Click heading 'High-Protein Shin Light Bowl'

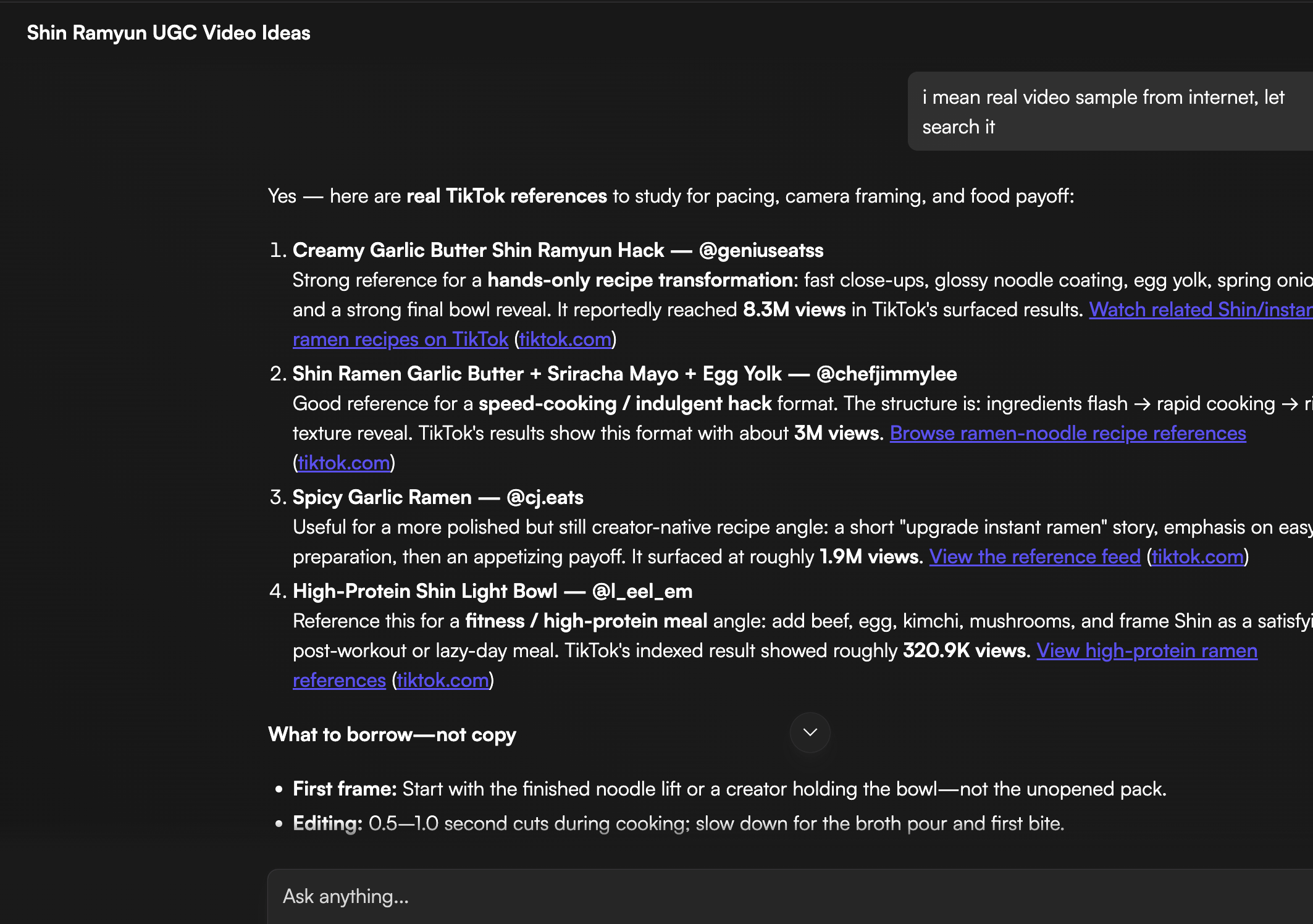pyautogui.click(x=425, y=591)
